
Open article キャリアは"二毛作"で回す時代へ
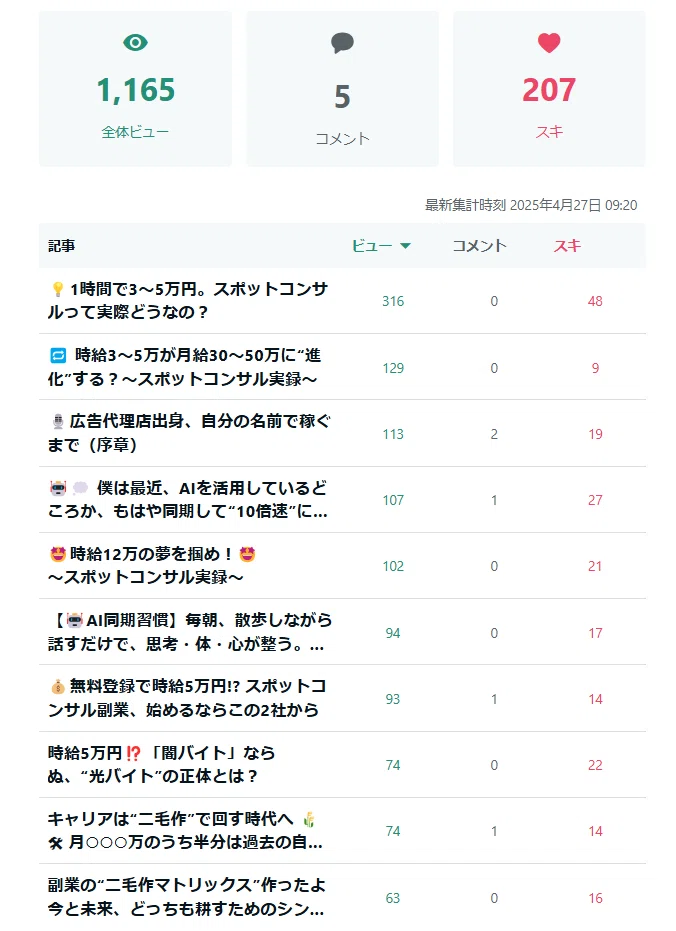(x=185, y=831)
